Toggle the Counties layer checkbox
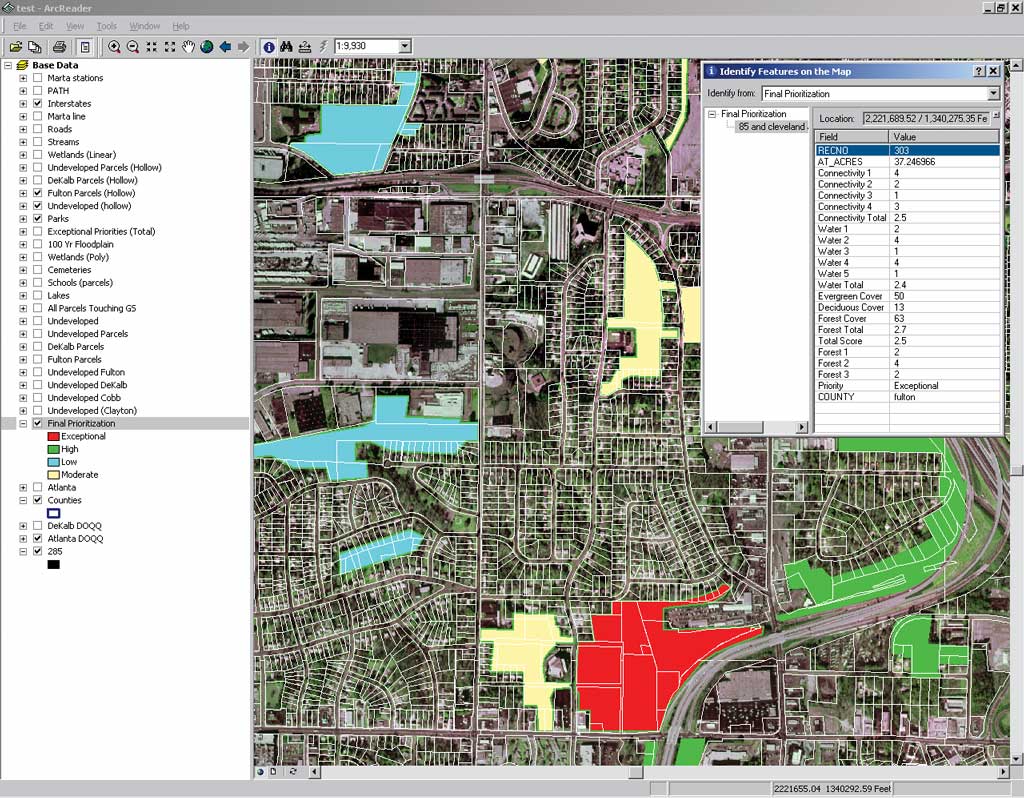Viewport: 1024px width, 798px height. [37, 500]
